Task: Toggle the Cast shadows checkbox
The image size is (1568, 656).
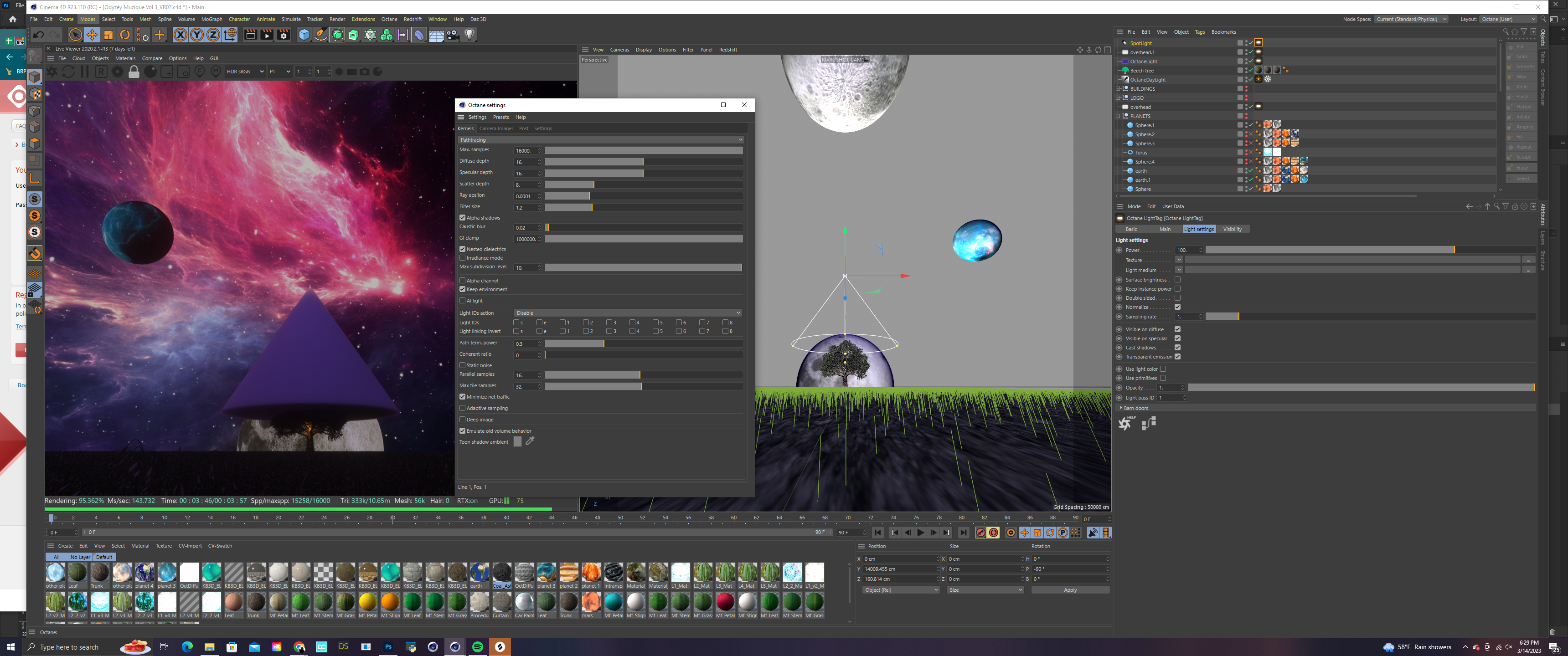Action: coord(1177,348)
